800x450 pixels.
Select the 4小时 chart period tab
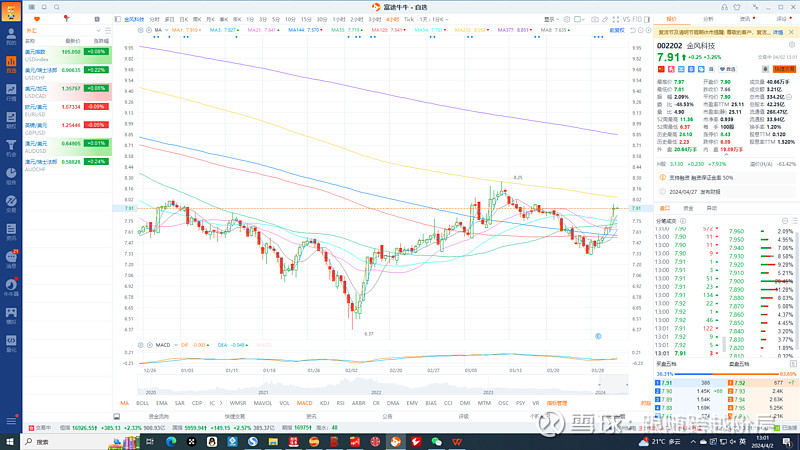tap(392, 19)
